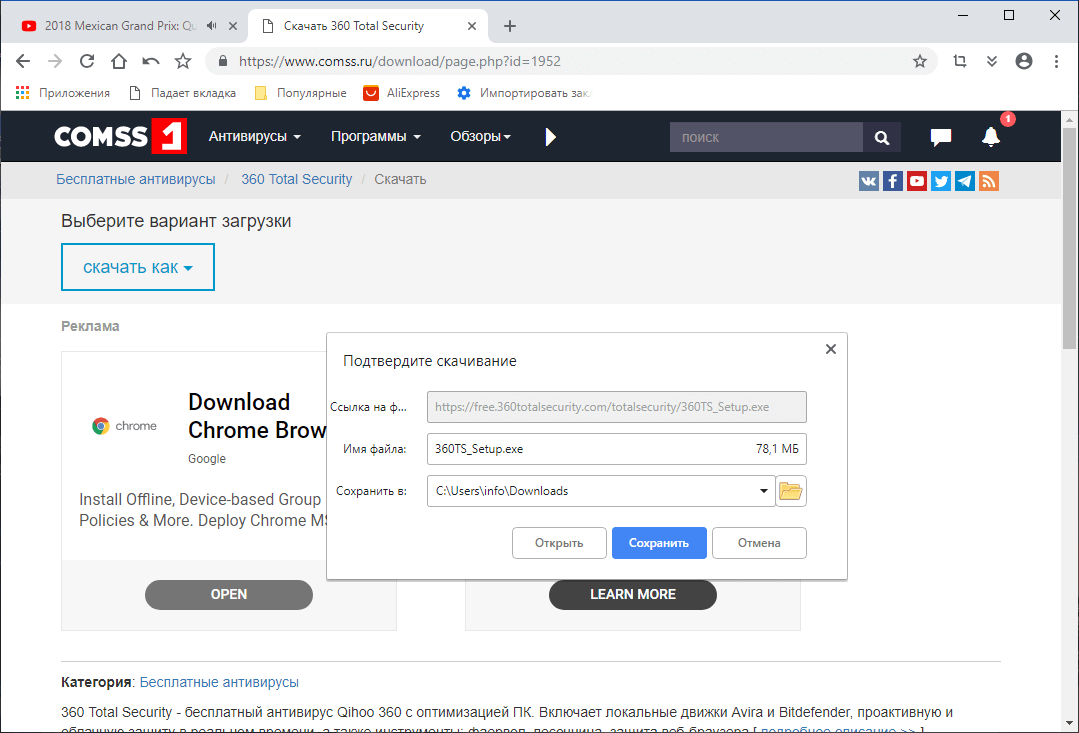Image resolution: width=1079 pixels, height=733 pixels.
Task: Click the crop/capture extension icon
Action: [960, 61]
